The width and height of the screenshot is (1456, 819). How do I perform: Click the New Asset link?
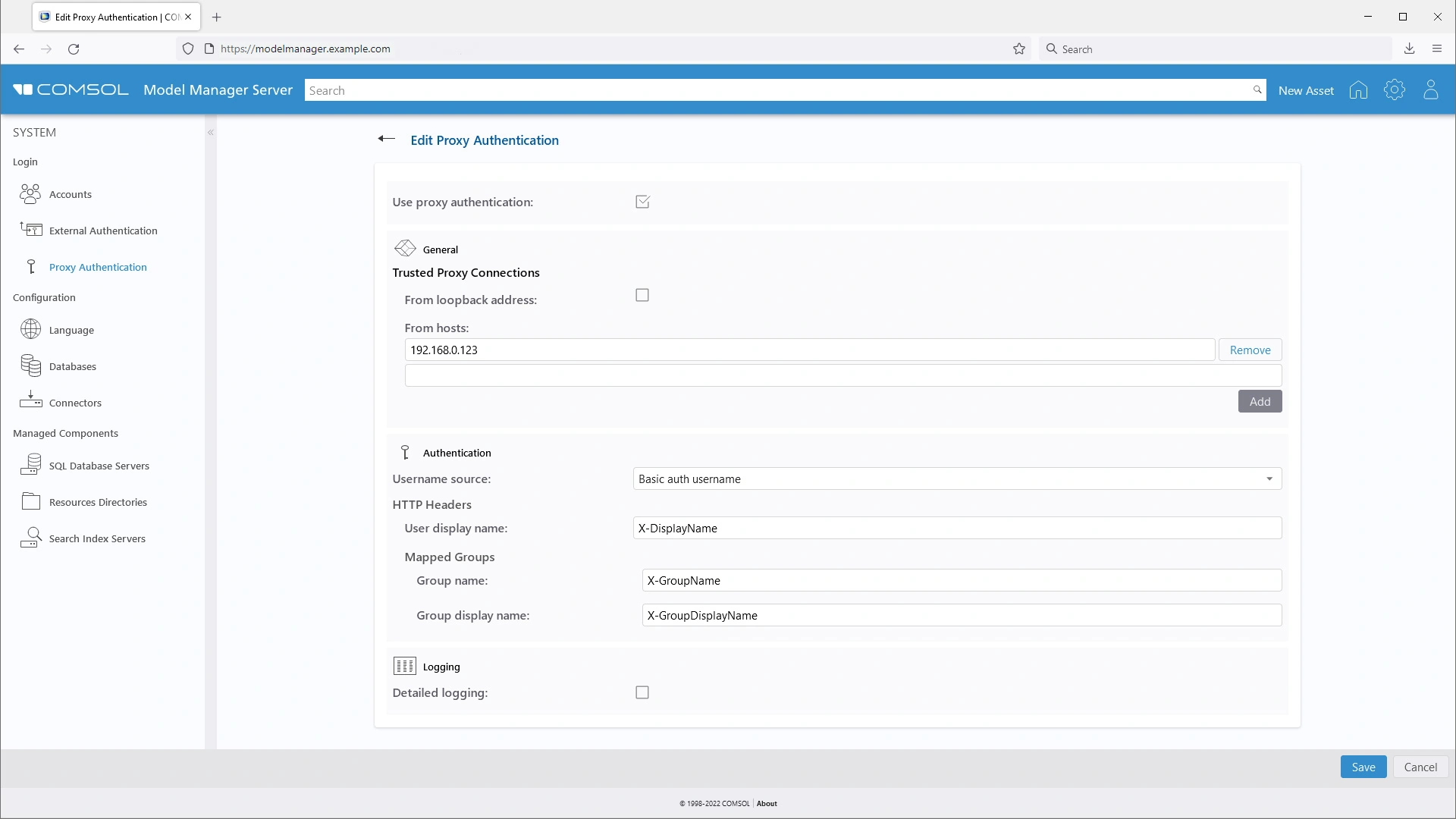[1306, 90]
